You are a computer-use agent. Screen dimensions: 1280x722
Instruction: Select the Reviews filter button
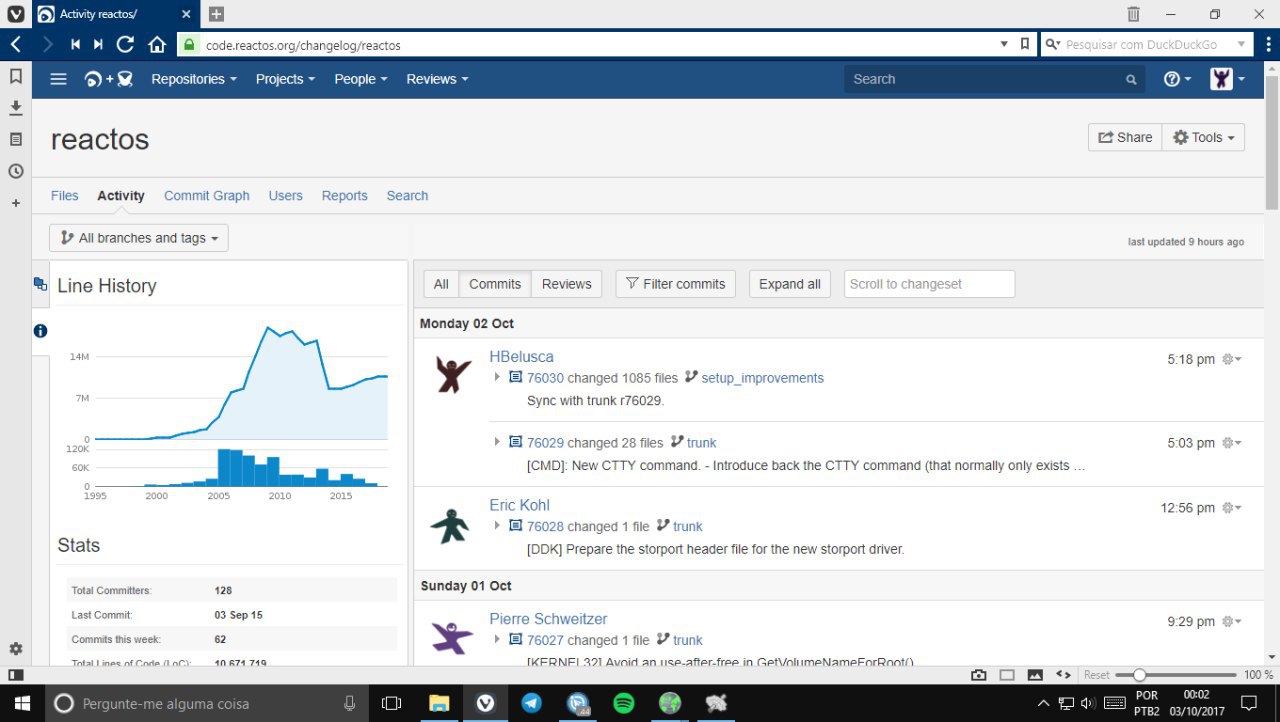click(x=567, y=284)
